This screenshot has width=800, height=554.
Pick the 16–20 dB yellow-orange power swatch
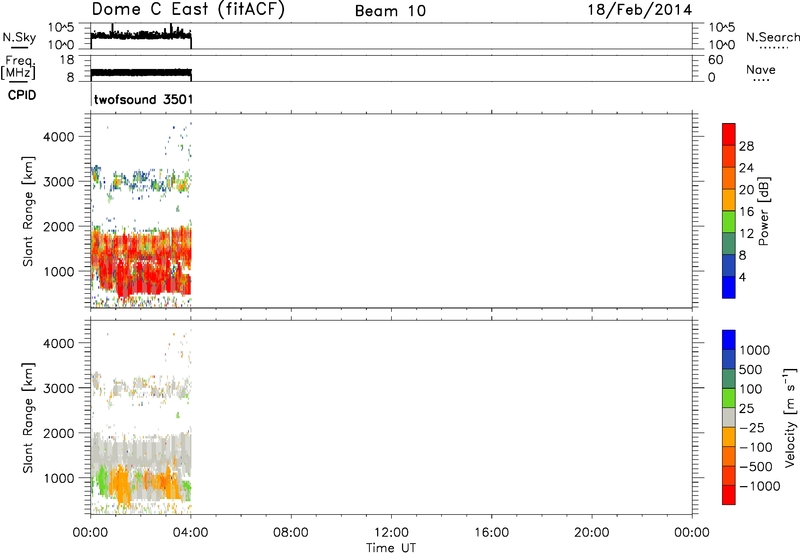click(729, 199)
